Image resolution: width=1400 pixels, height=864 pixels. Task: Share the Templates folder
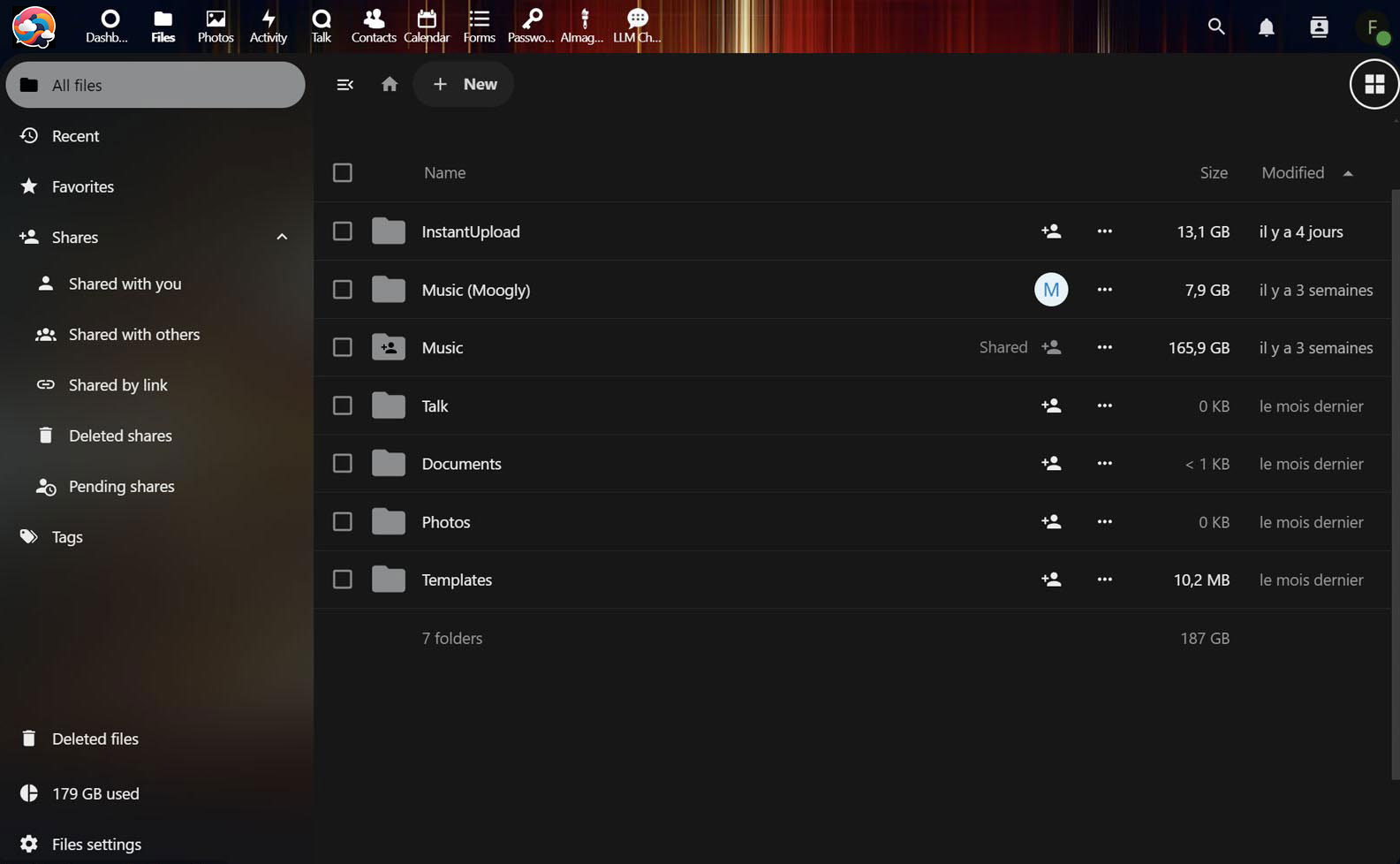tap(1051, 580)
